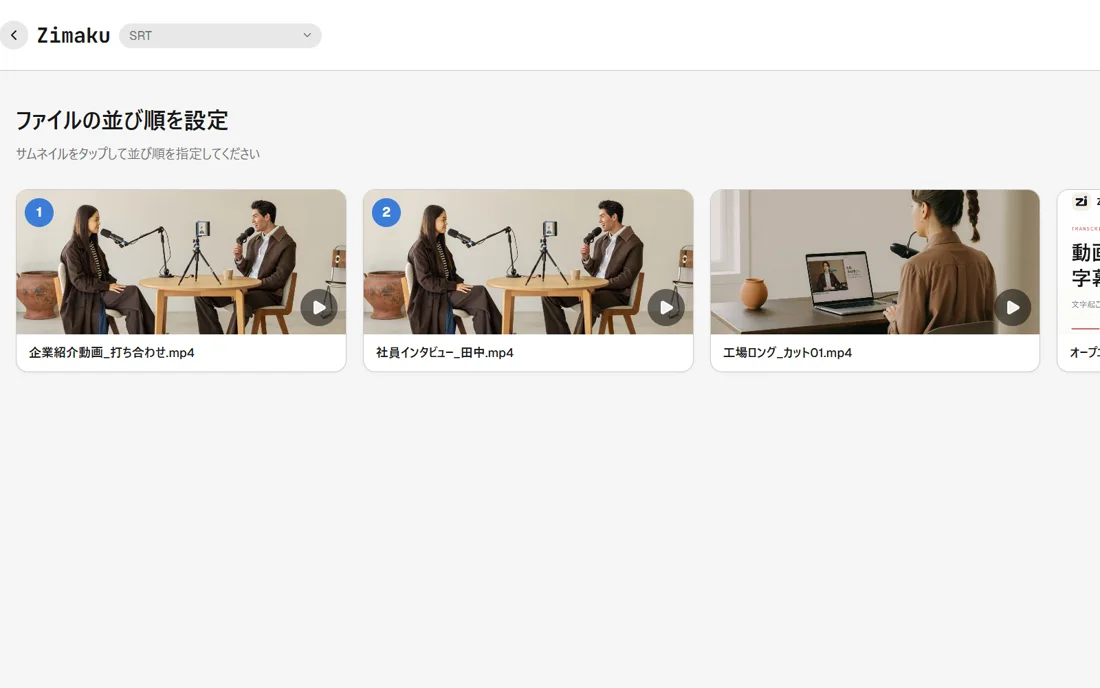
Task: Click file name 企業紹介動画_打ち合わせ.mp4
Action: coord(112,353)
